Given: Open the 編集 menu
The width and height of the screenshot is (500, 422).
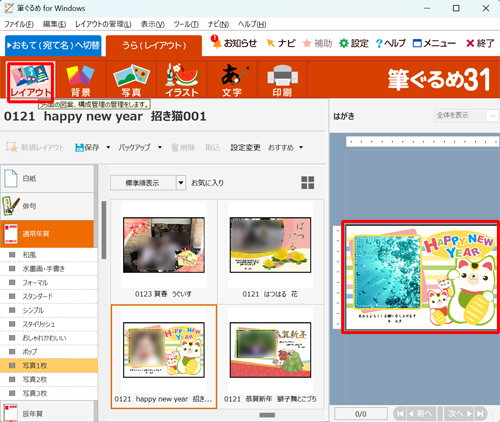Looking at the screenshot, I should [54, 24].
